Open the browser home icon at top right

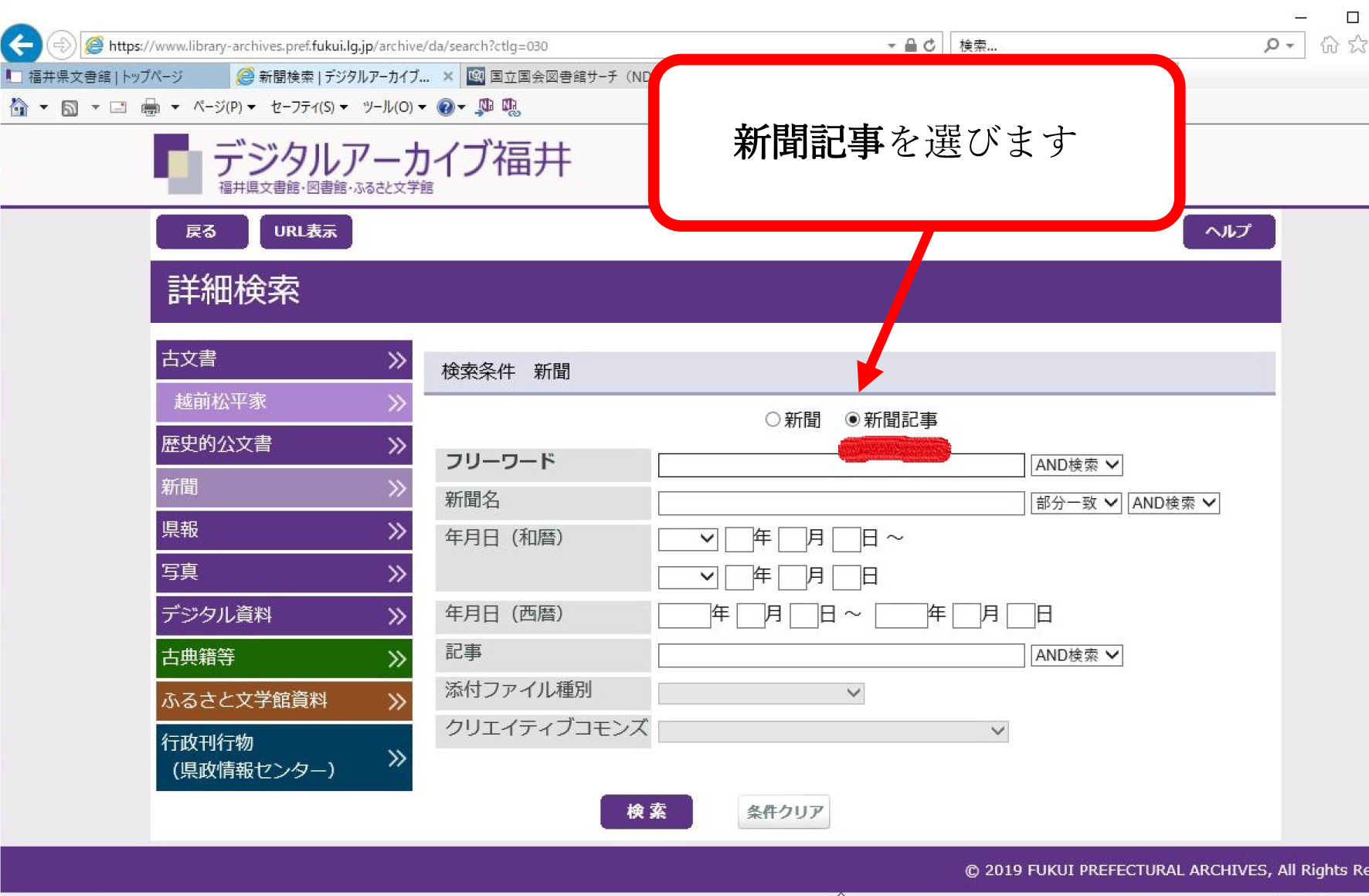click(1329, 45)
